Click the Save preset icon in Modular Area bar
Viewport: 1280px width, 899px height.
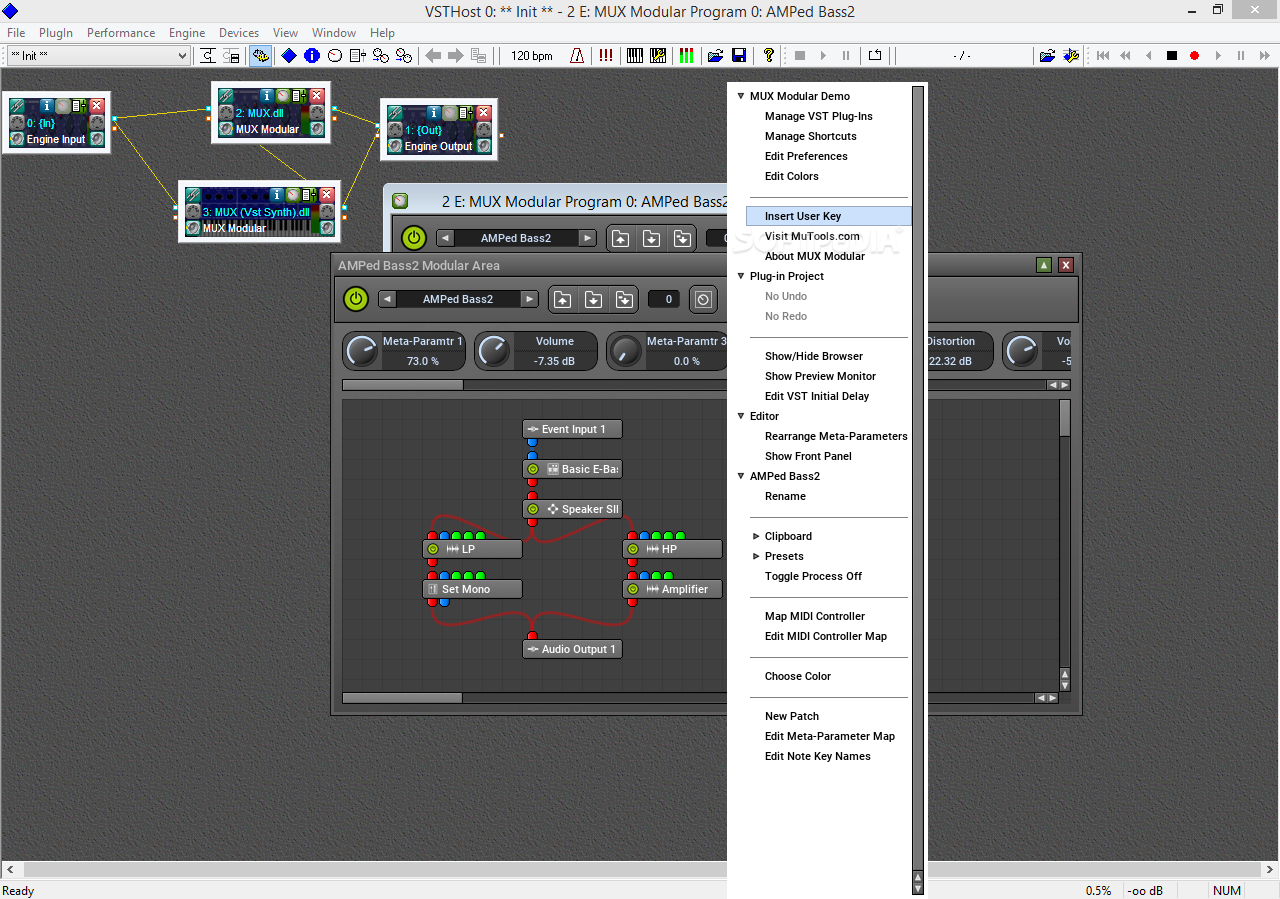[594, 299]
